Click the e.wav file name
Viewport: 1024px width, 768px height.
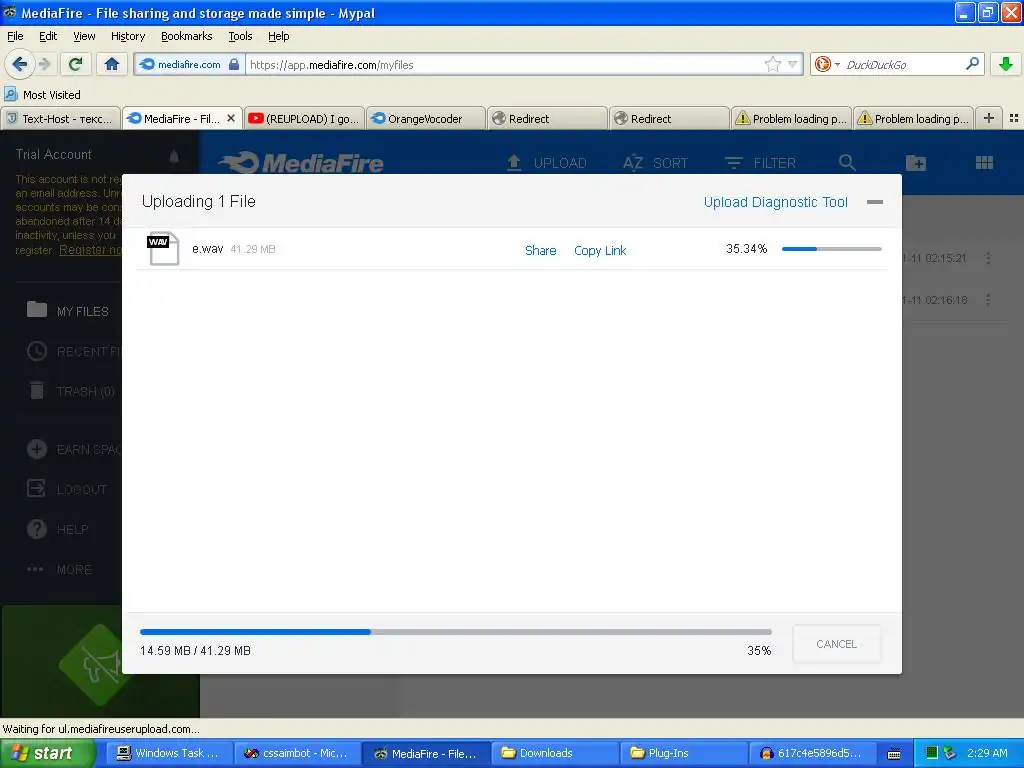[x=207, y=249]
